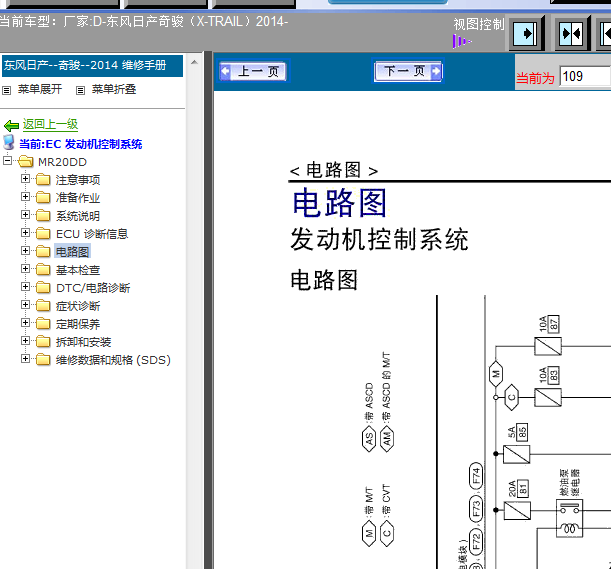Go to previous page with 上一页

pos(254,71)
